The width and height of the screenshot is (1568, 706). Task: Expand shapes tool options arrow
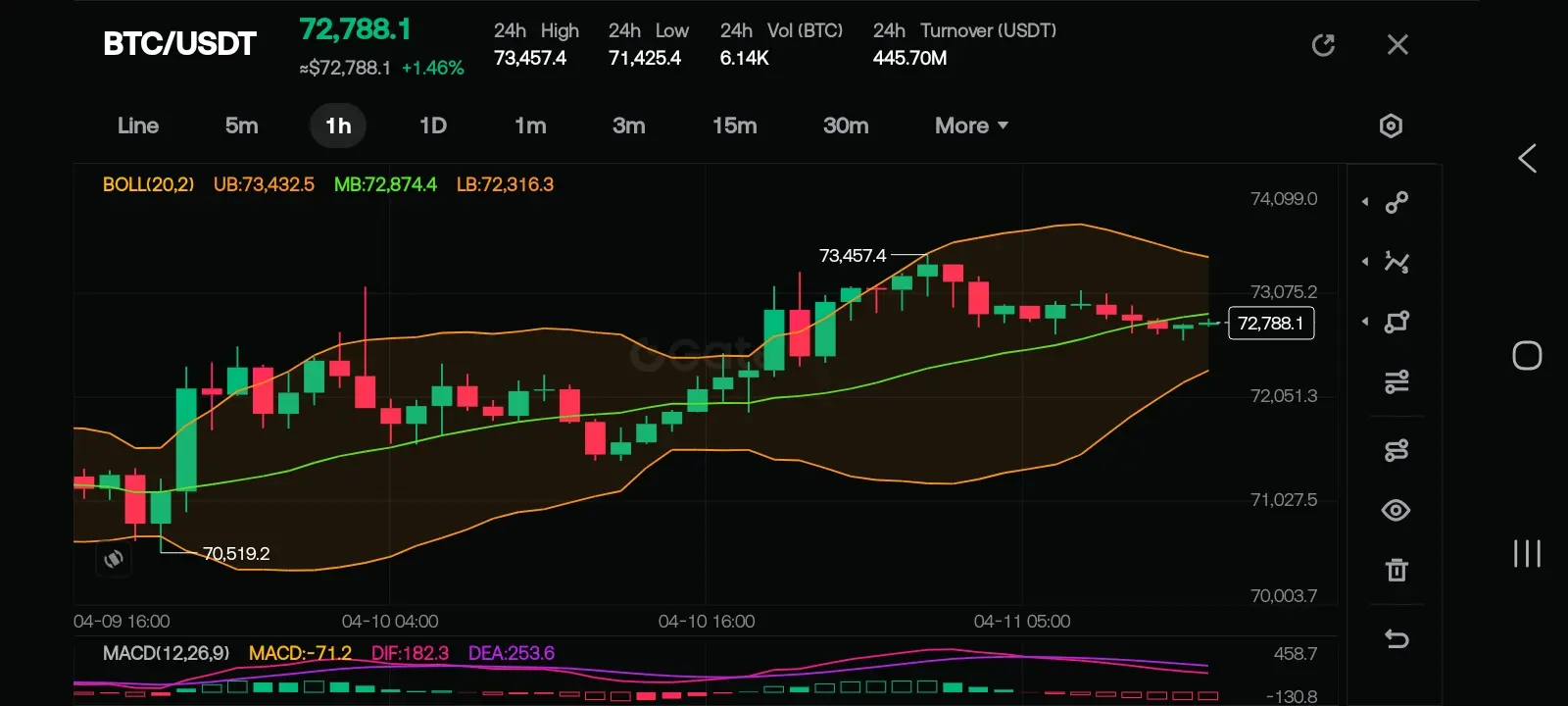[x=1365, y=322]
